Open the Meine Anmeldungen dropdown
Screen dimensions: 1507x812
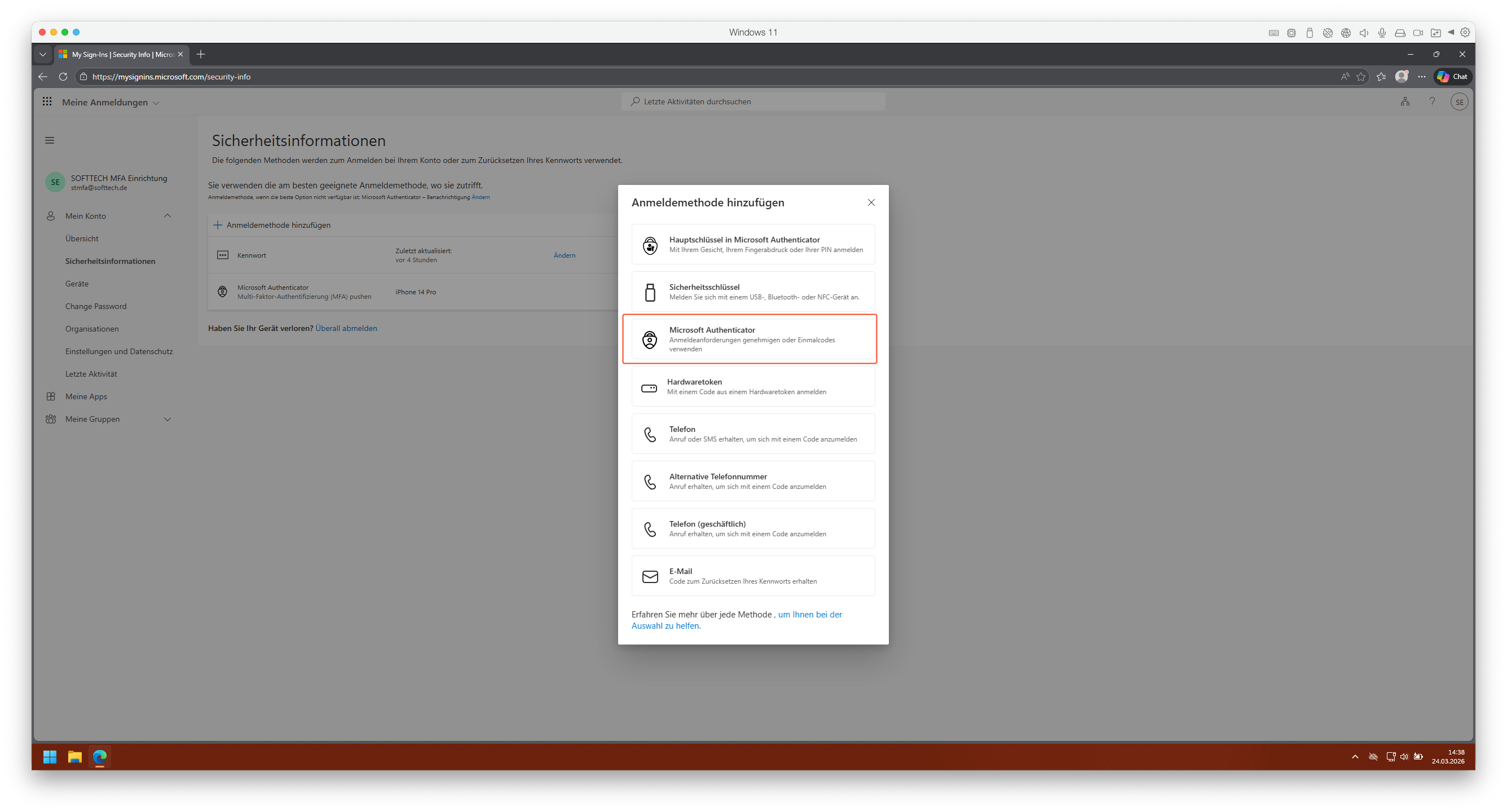pyautogui.click(x=111, y=103)
